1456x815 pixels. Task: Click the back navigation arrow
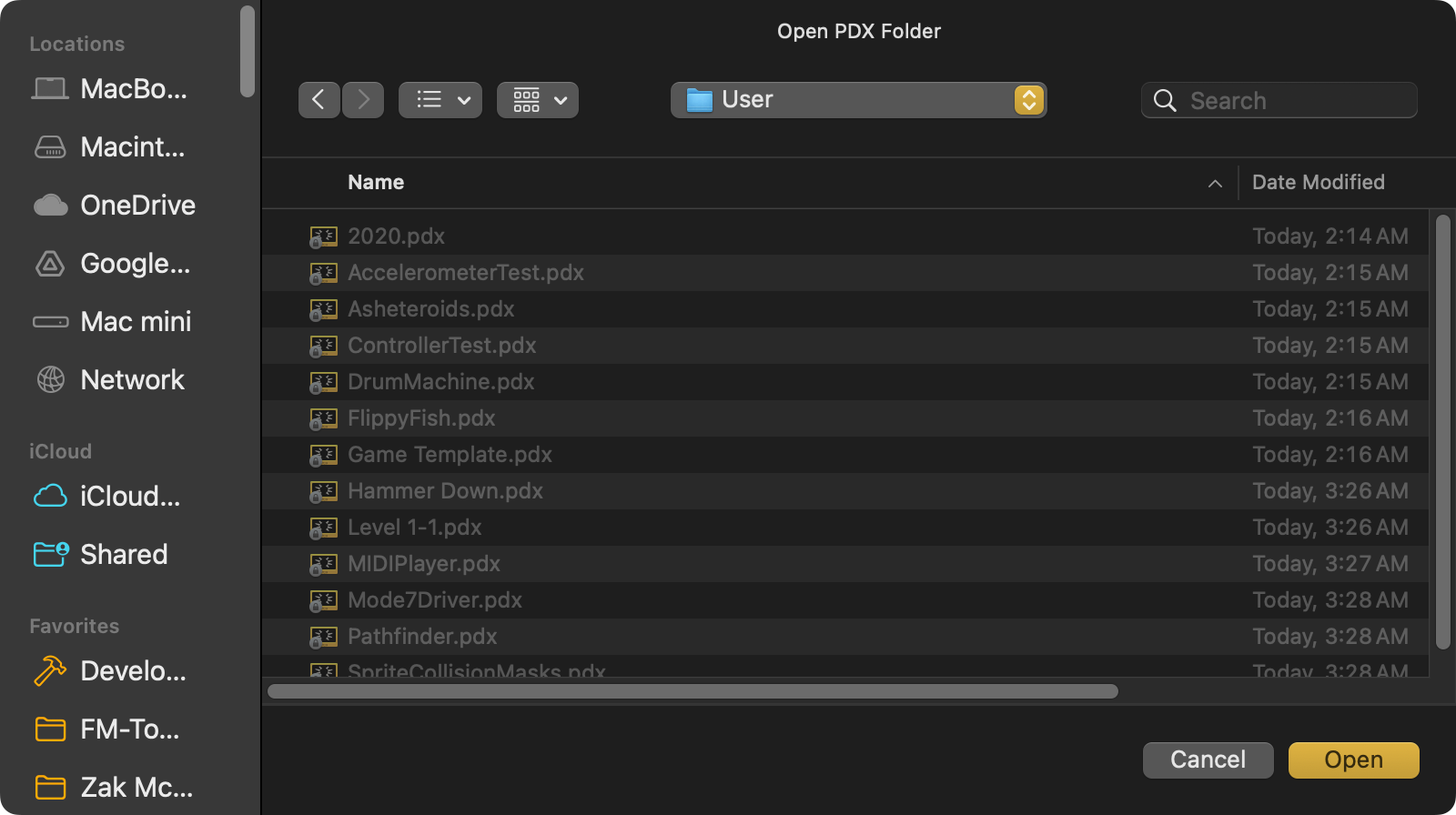click(x=318, y=100)
